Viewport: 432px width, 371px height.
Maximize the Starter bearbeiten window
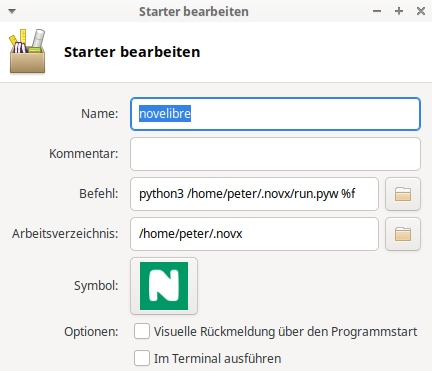399,11
